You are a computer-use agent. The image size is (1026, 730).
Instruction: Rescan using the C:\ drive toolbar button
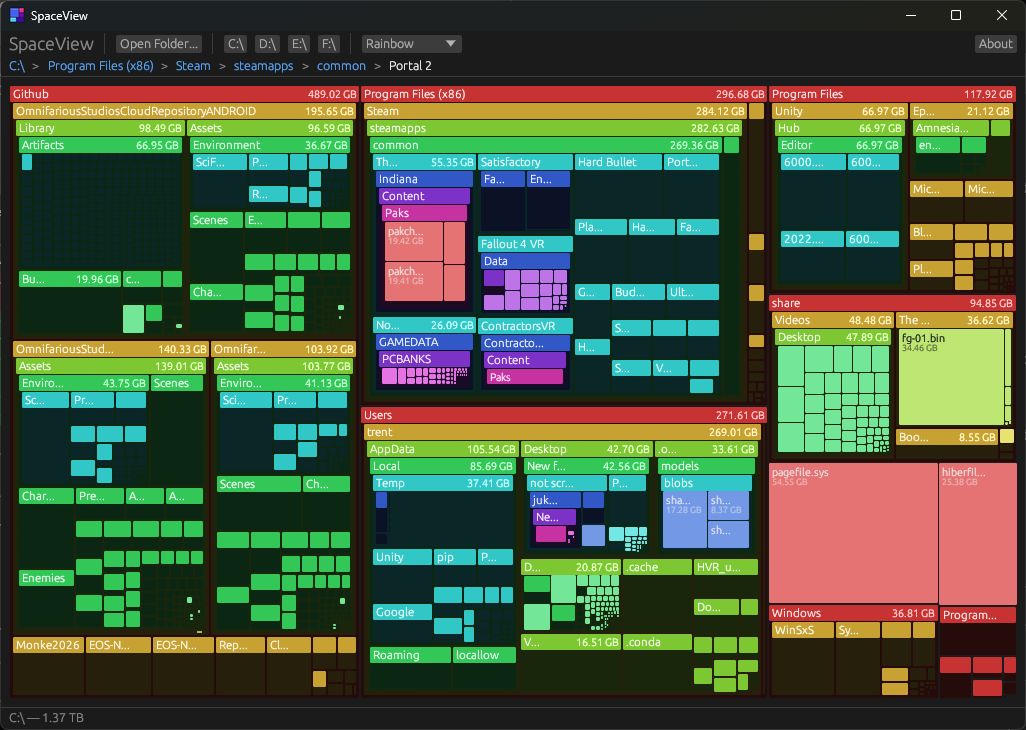coord(235,44)
